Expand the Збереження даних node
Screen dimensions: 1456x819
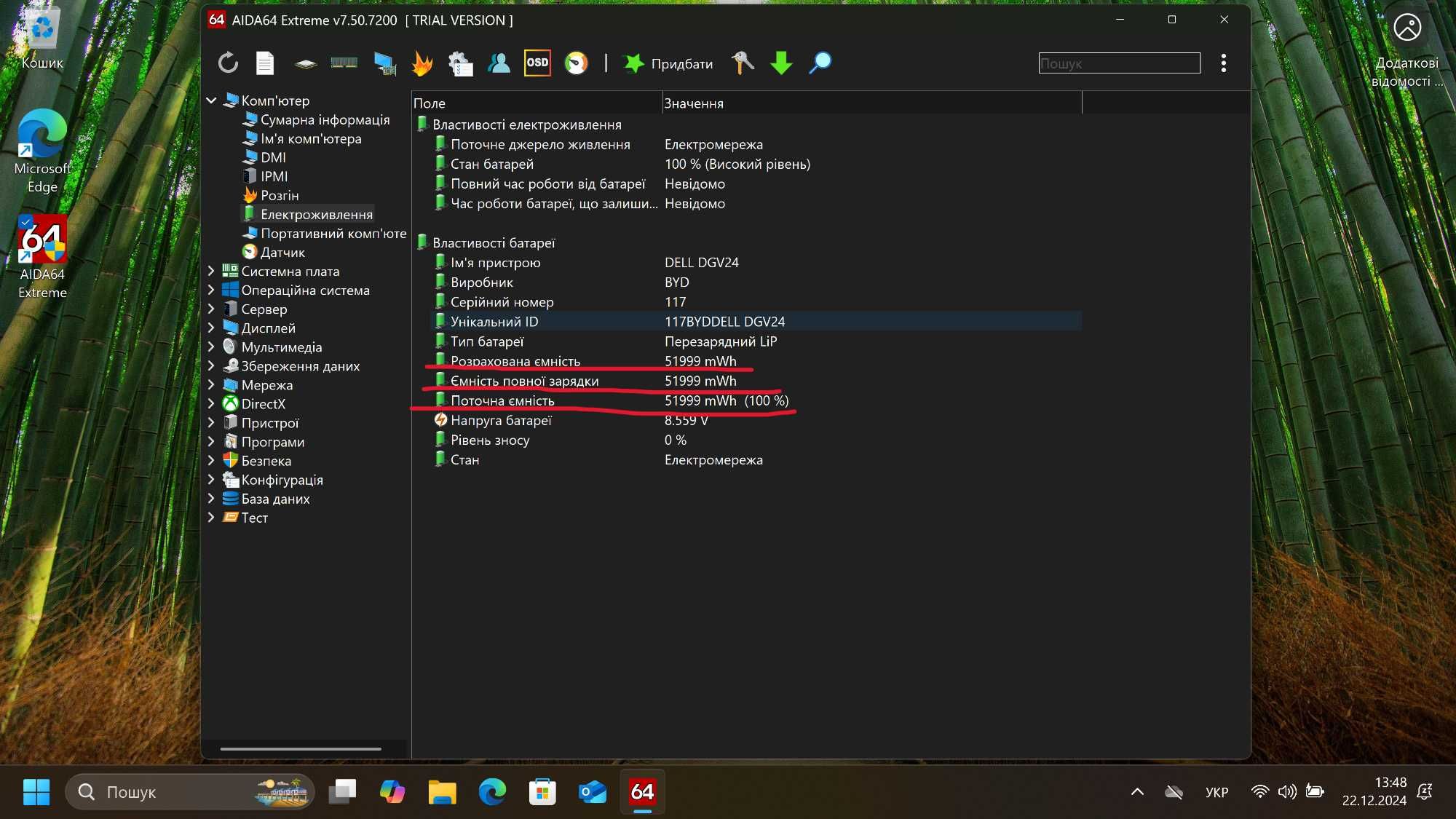click(x=211, y=365)
